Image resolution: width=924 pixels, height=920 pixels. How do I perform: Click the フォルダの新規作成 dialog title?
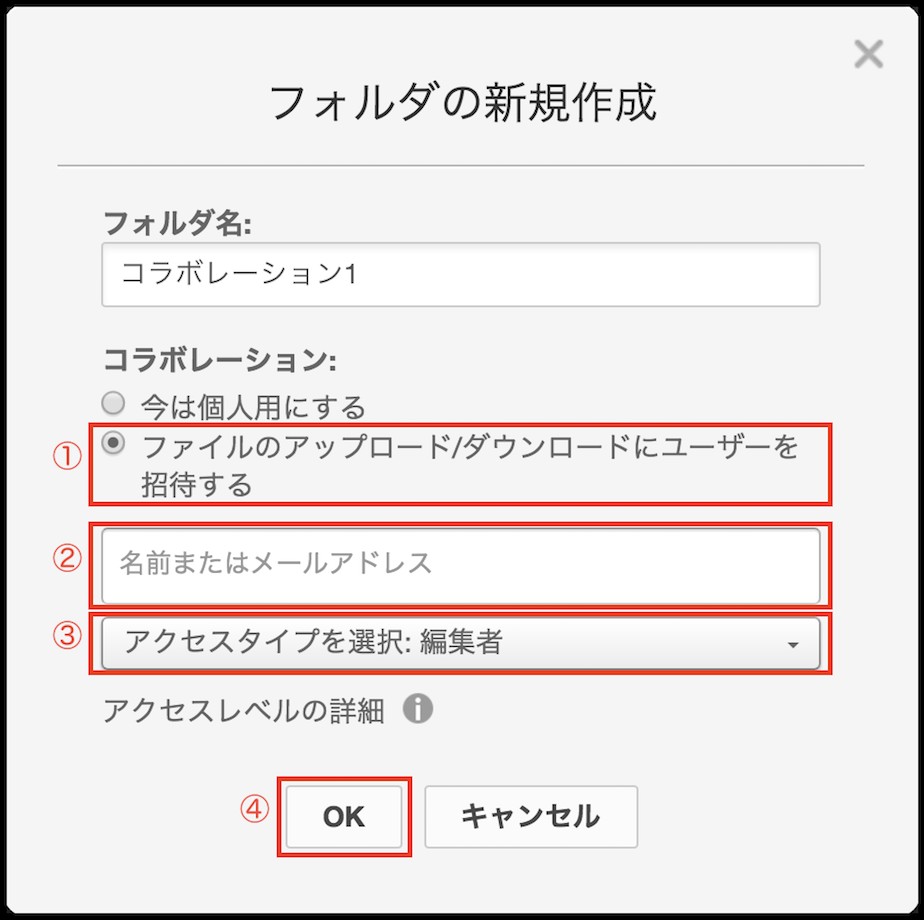coord(463,103)
